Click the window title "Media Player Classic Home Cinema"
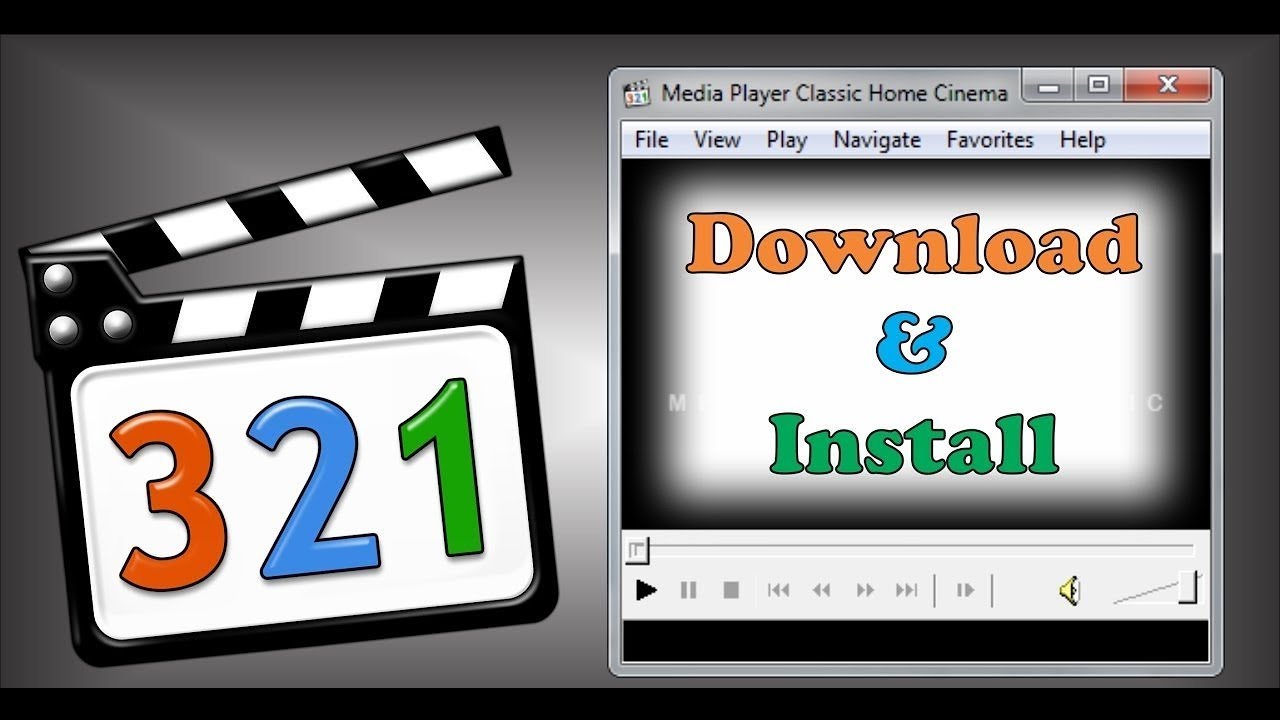This screenshot has width=1280, height=720. pyautogui.click(x=835, y=94)
